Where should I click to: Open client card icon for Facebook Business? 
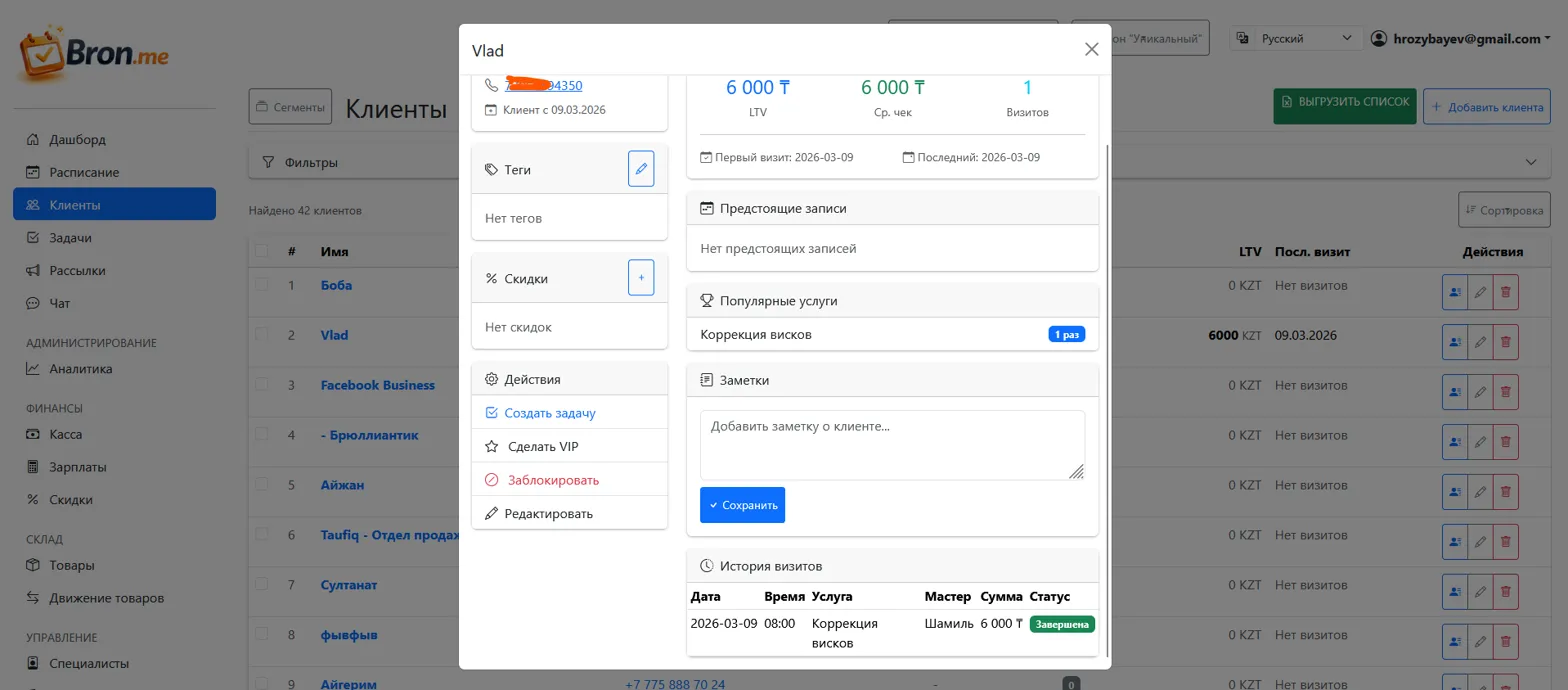[x=1454, y=392]
